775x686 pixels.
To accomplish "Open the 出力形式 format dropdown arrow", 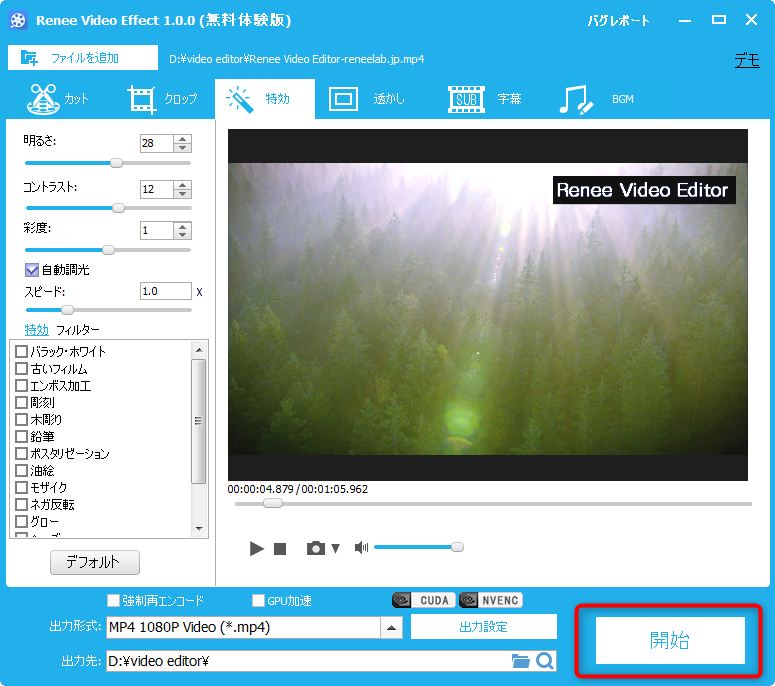I will [x=391, y=628].
